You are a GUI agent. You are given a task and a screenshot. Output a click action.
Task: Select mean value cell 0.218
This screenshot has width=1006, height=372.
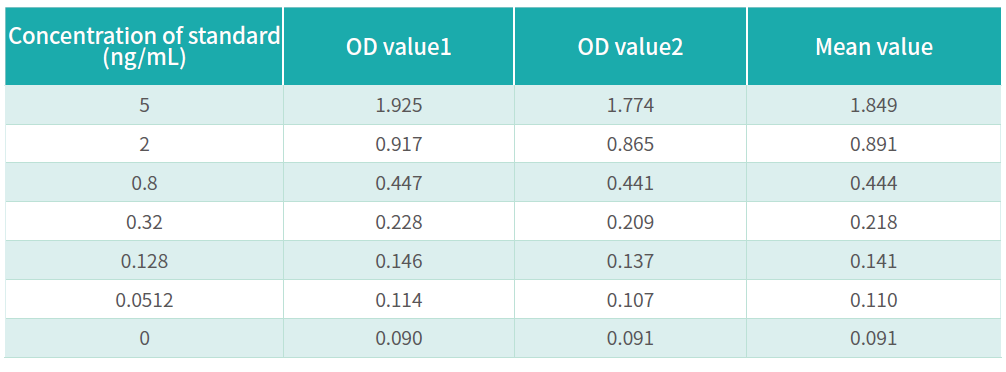tap(874, 222)
